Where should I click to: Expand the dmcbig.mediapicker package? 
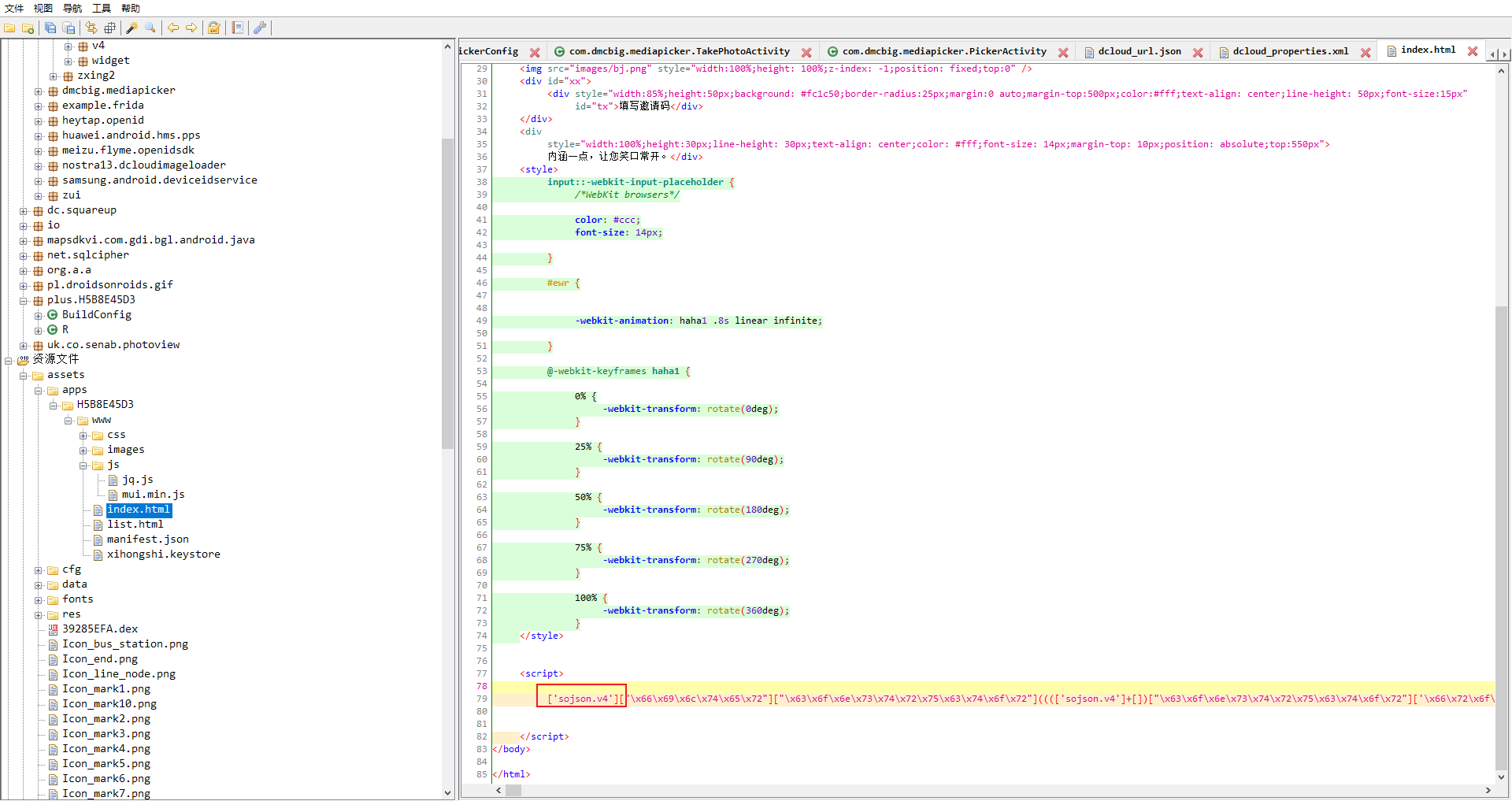coord(39,91)
